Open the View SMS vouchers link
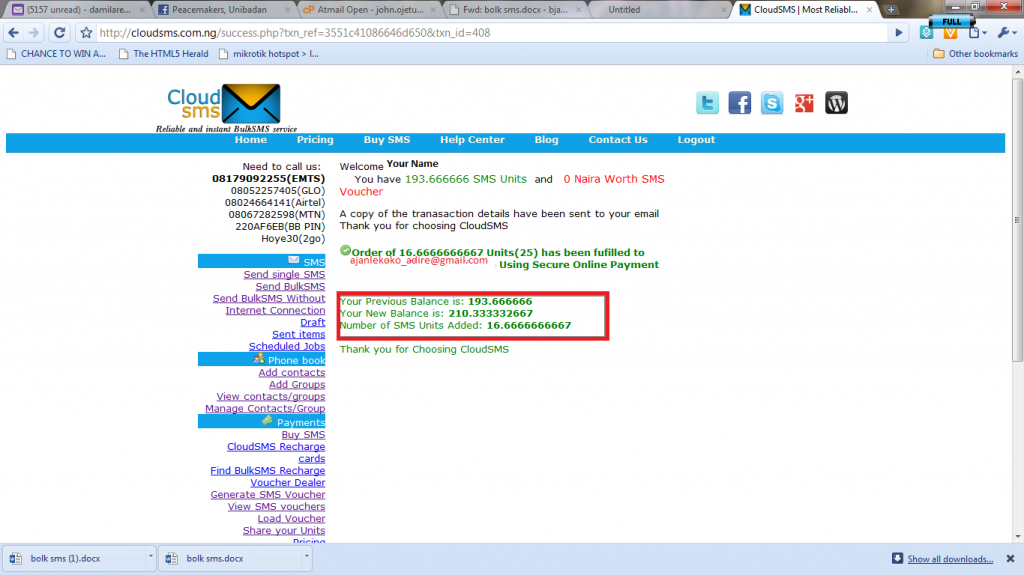The width and height of the screenshot is (1024, 575). (276, 506)
